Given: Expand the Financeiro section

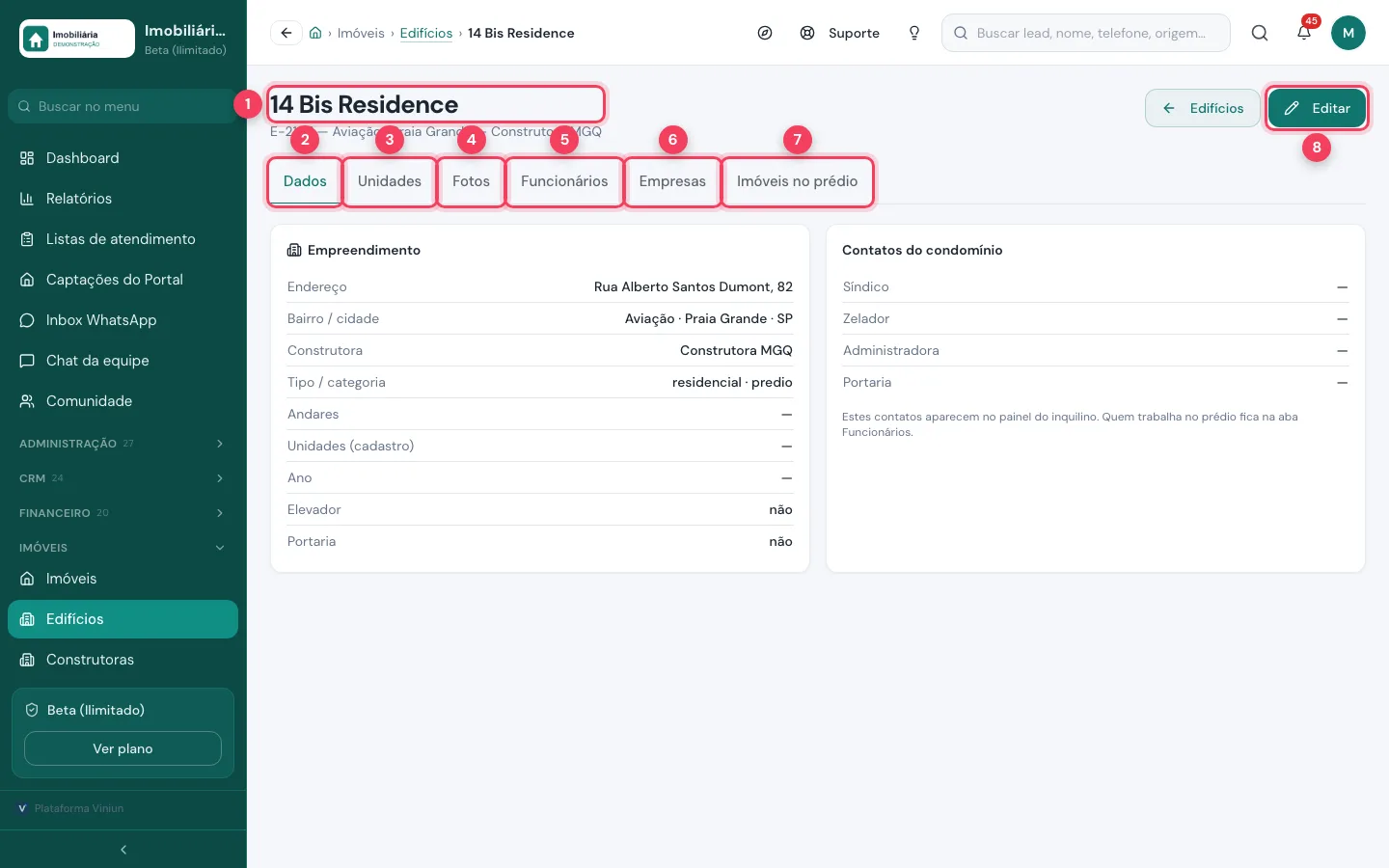Looking at the screenshot, I should 123,513.
